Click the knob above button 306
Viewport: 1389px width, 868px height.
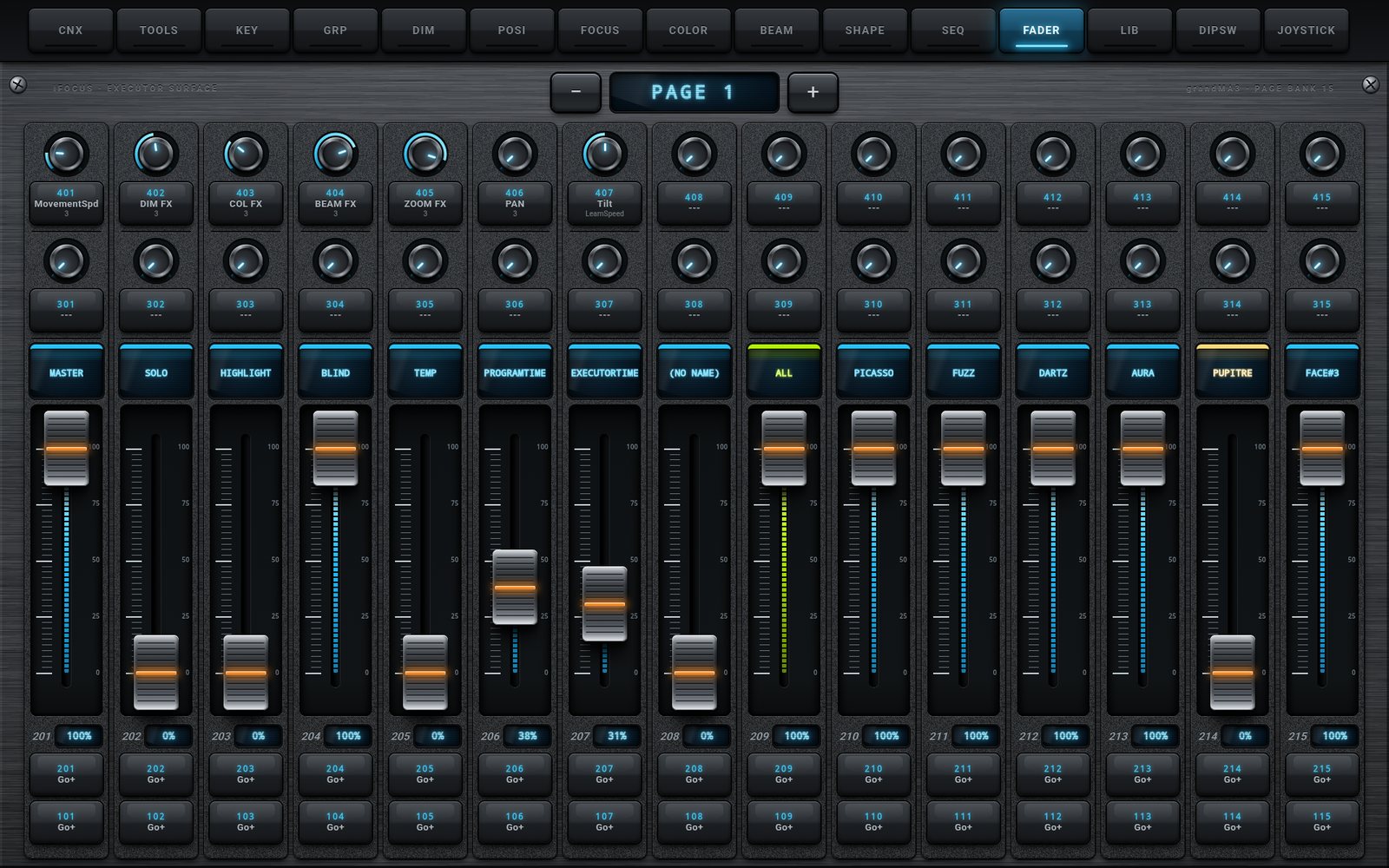pos(515,261)
